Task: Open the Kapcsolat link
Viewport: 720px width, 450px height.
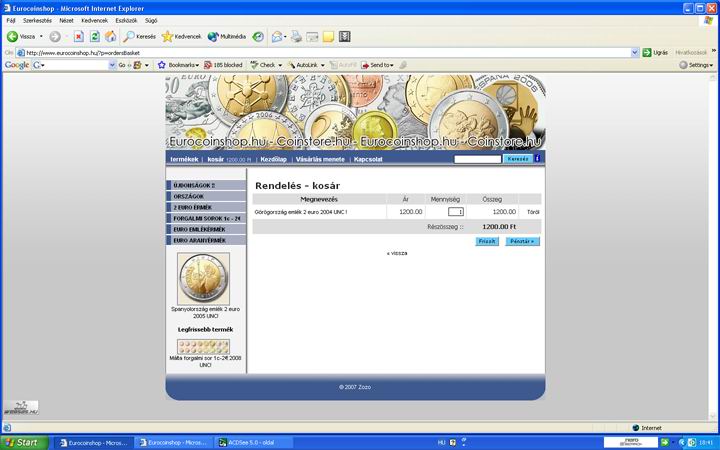Action: [x=368, y=159]
